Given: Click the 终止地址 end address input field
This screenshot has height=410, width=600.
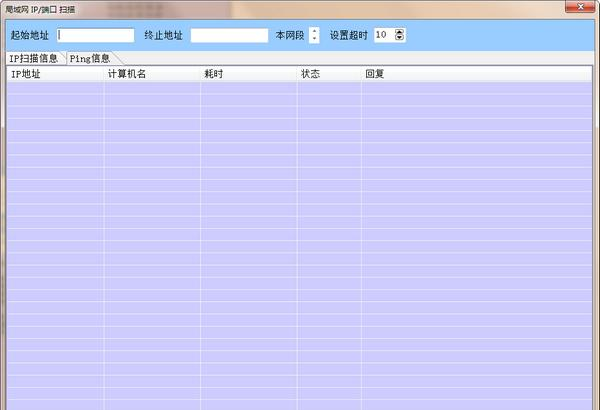Looking at the screenshot, I should [x=229, y=35].
